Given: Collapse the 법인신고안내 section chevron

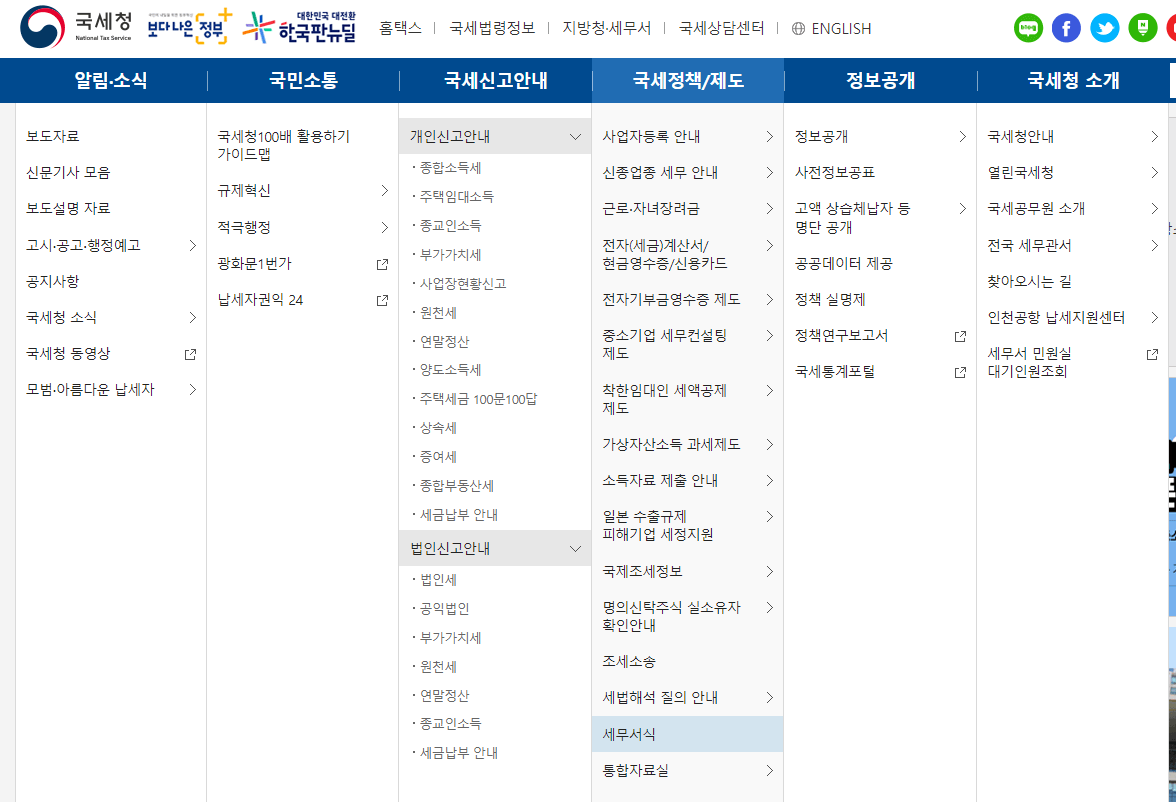Looking at the screenshot, I should coord(575,547).
